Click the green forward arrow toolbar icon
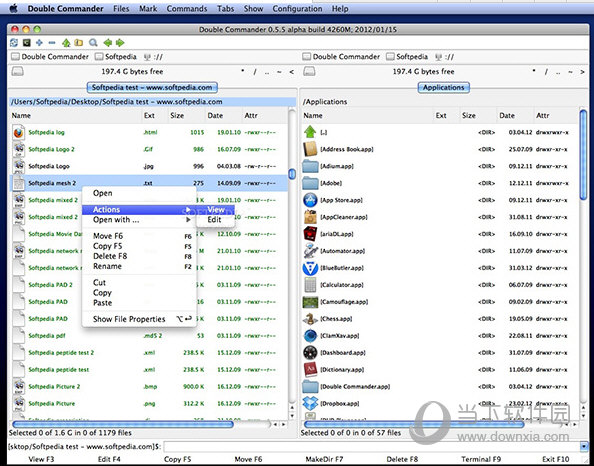594x466 pixels. pyautogui.click(x=120, y=43)
